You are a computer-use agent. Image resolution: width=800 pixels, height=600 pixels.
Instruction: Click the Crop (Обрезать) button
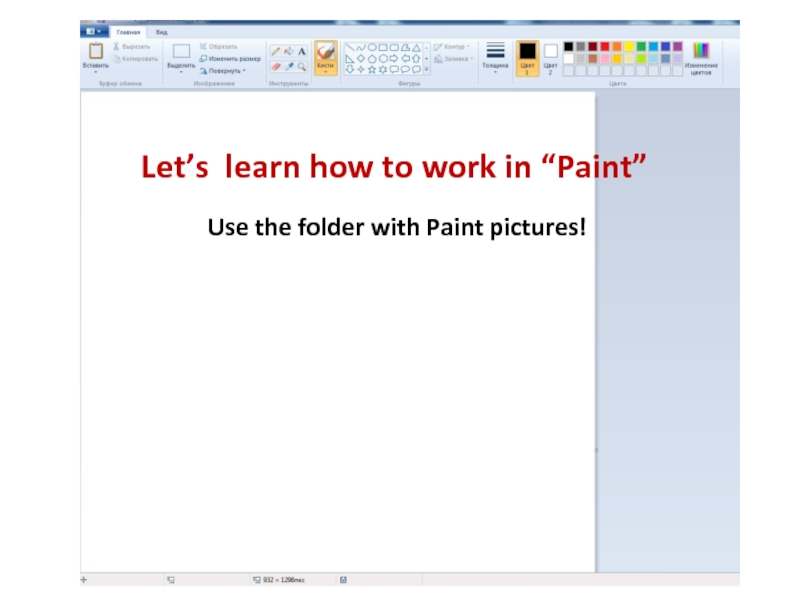coord(218,46)
